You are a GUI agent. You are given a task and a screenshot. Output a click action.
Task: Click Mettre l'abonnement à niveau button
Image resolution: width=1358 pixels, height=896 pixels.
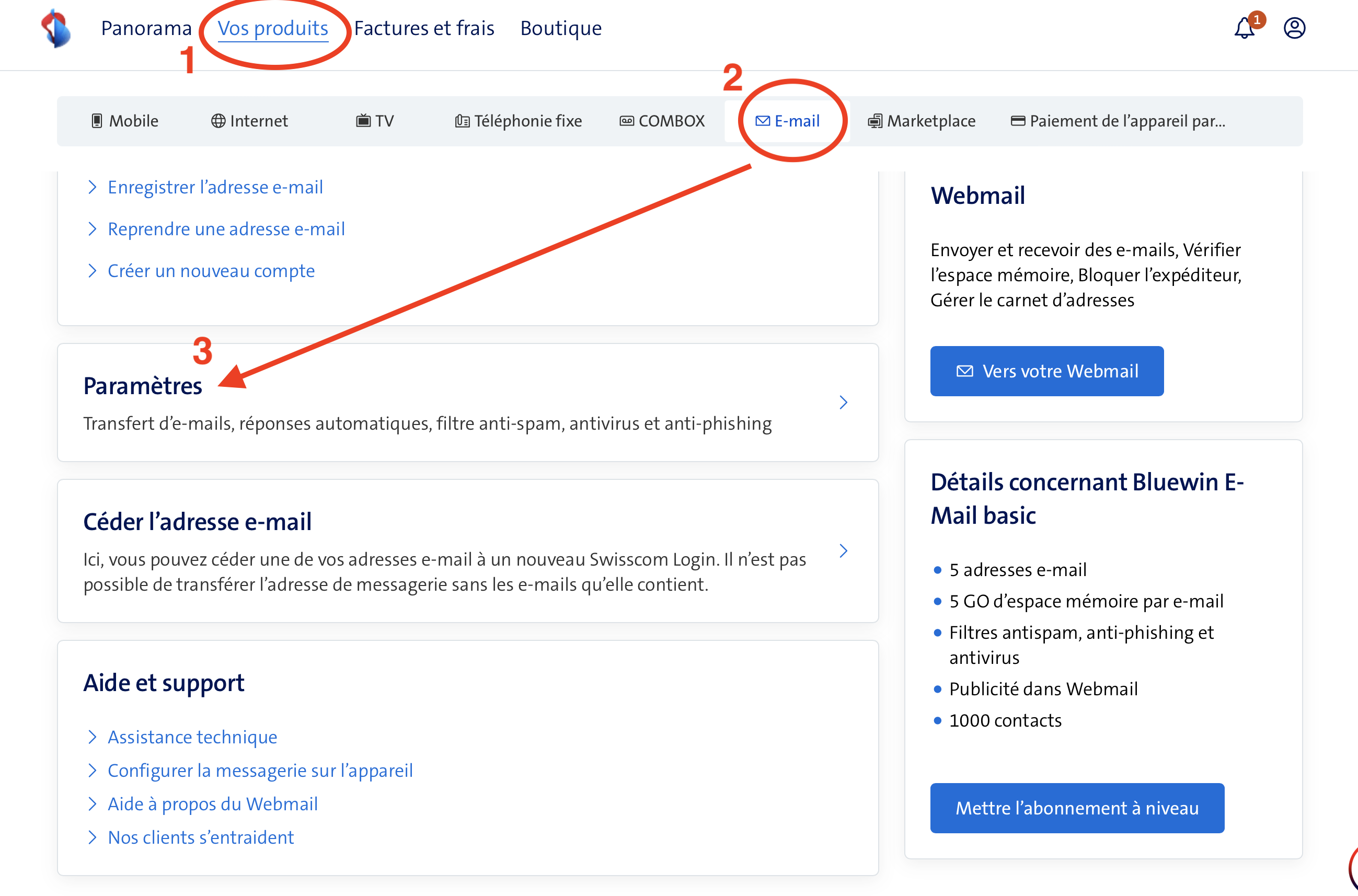pyautogui.click(x=1077, y=808)
